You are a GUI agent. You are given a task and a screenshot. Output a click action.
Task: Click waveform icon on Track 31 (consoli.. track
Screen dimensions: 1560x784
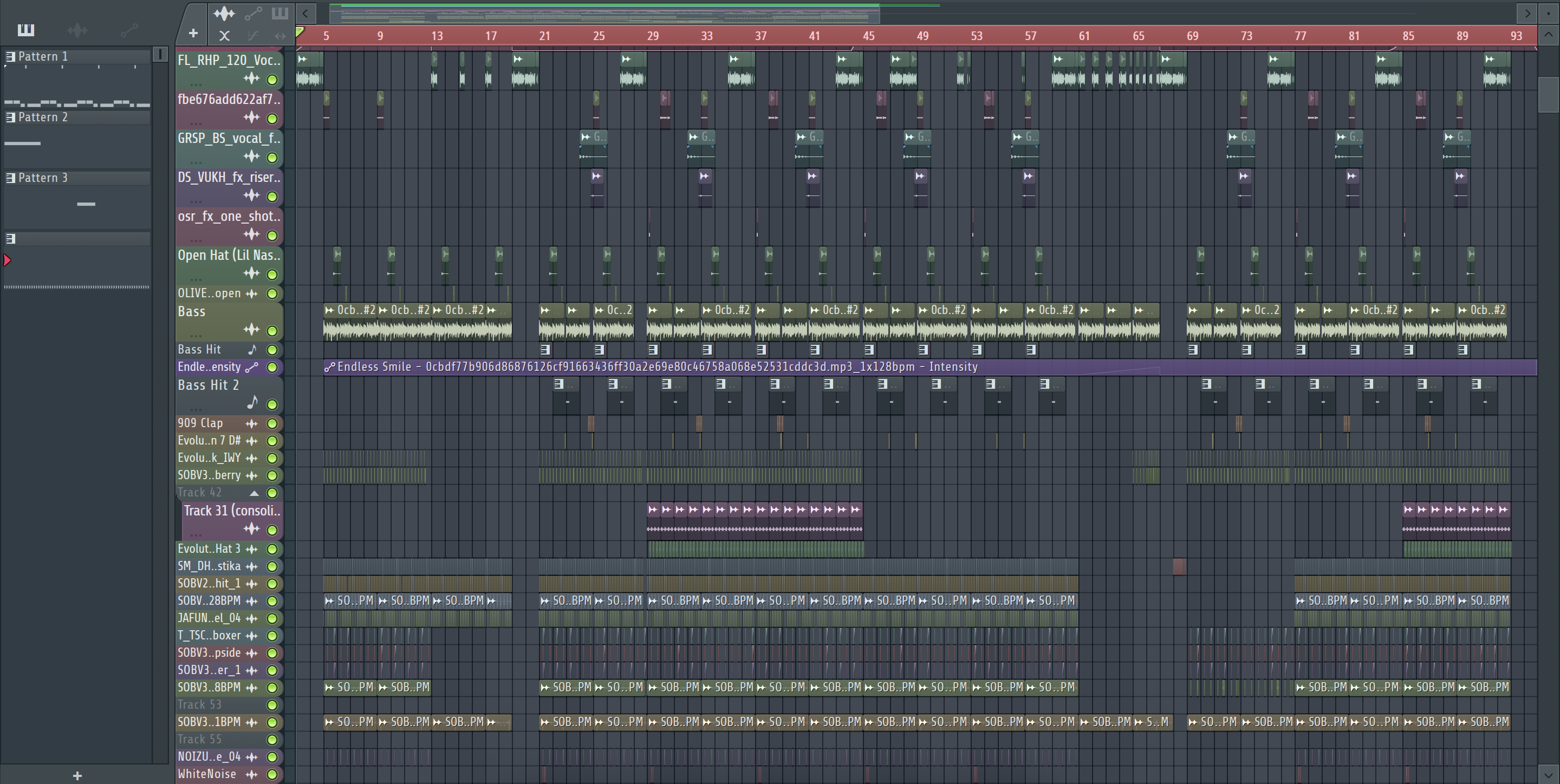[x=251, y=529]
